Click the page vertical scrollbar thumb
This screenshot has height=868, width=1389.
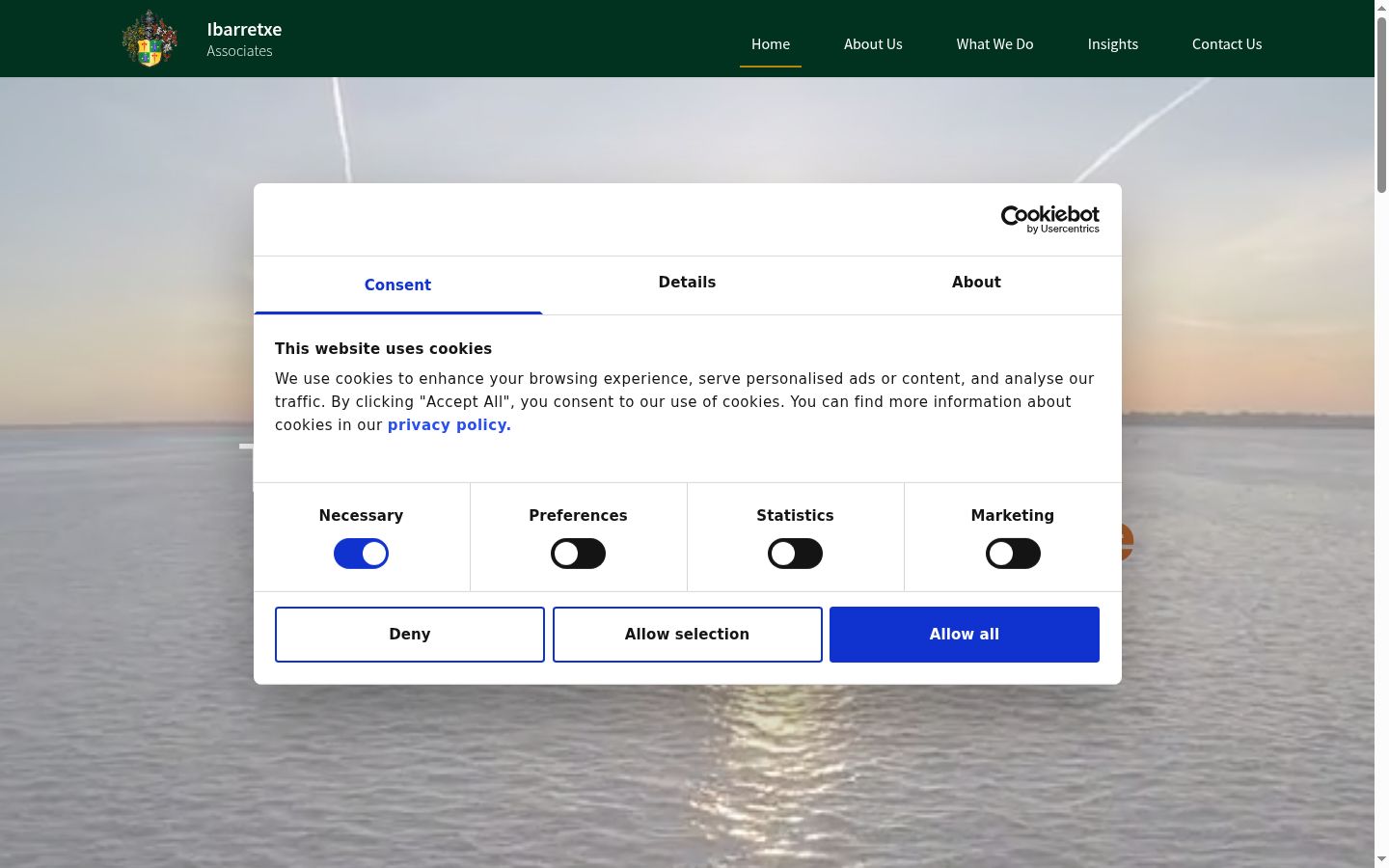click(1381, 104)
